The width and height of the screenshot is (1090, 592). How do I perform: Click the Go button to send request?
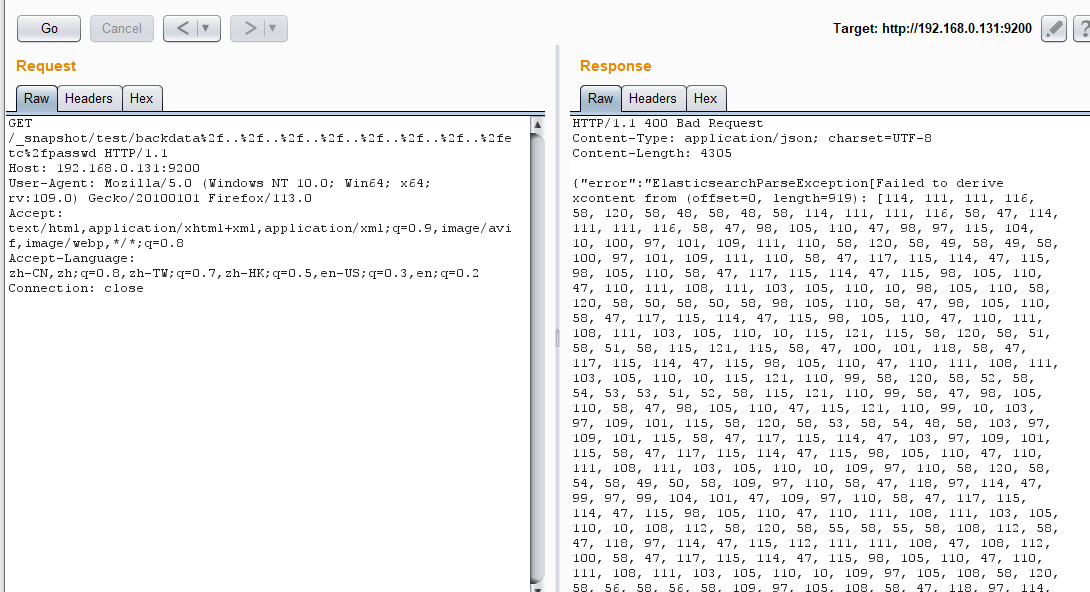(x=49, y=28)
